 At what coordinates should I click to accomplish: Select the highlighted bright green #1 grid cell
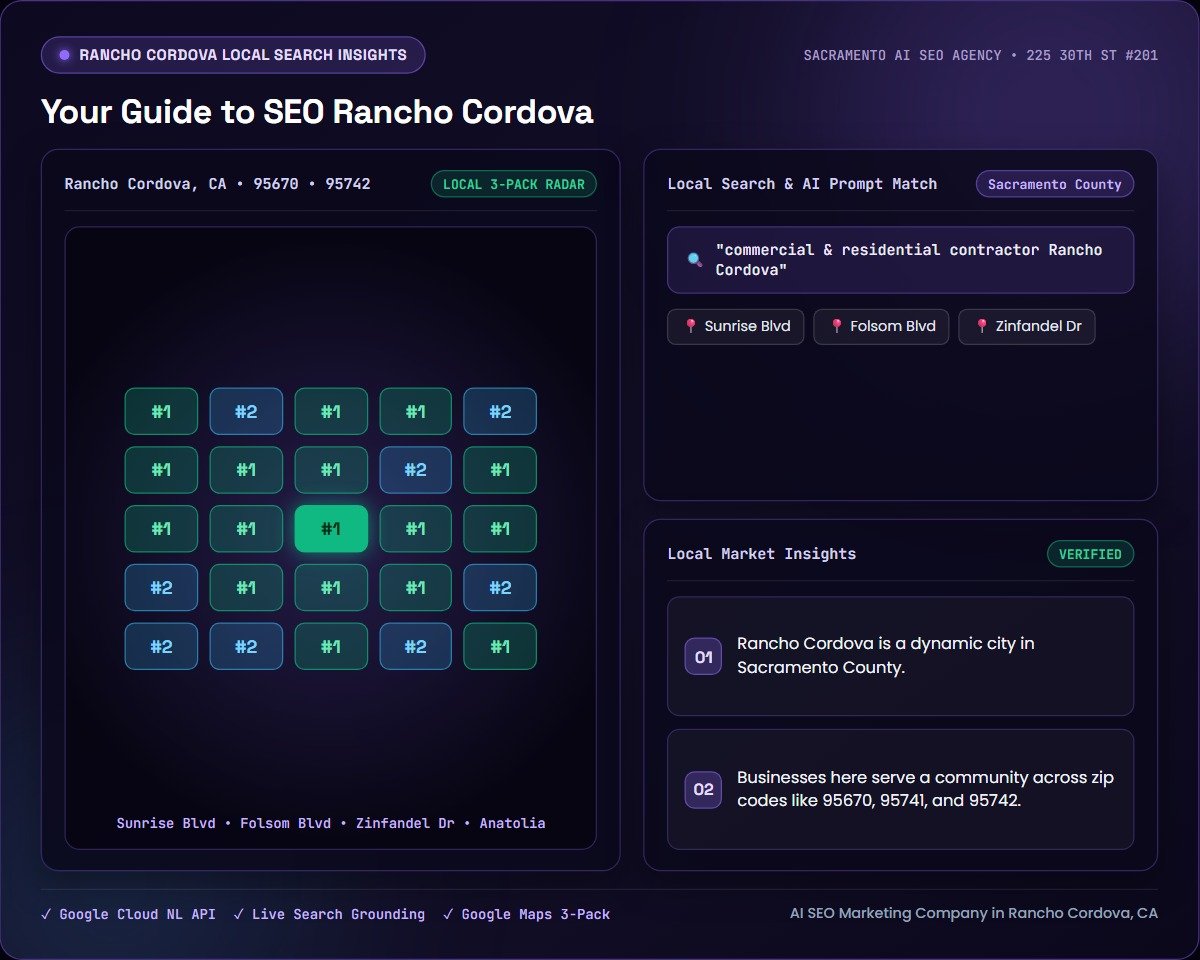click(331, 529)
